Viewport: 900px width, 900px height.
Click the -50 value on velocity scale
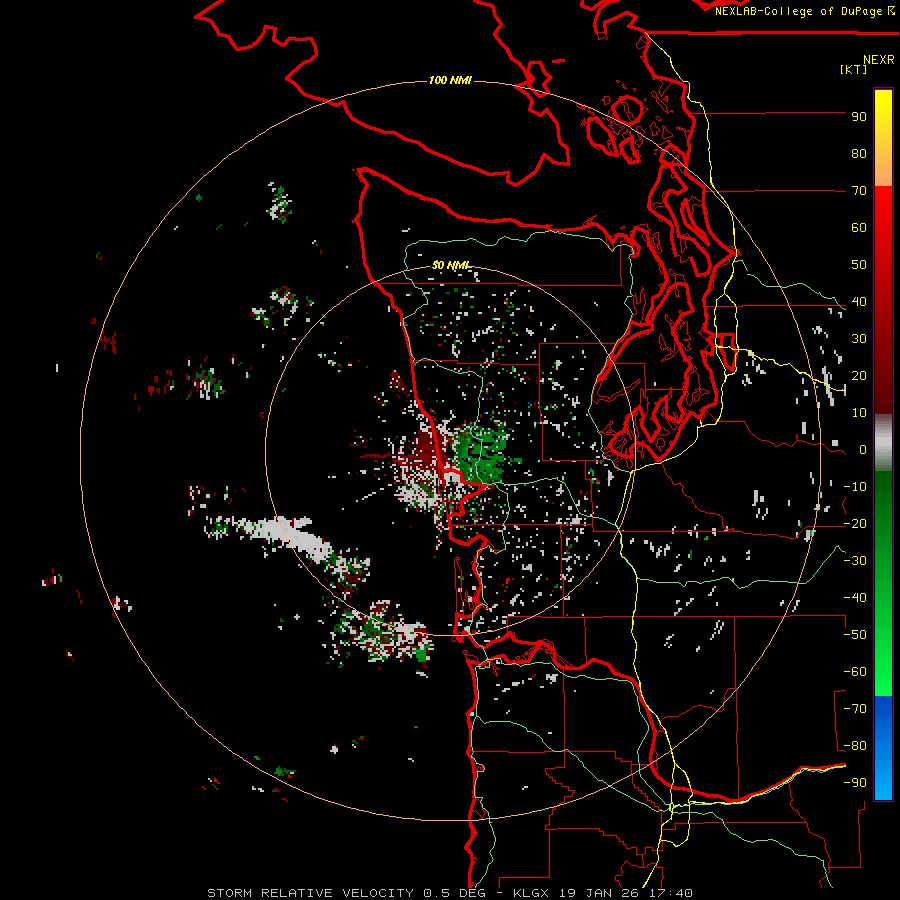tap(855, 635)
